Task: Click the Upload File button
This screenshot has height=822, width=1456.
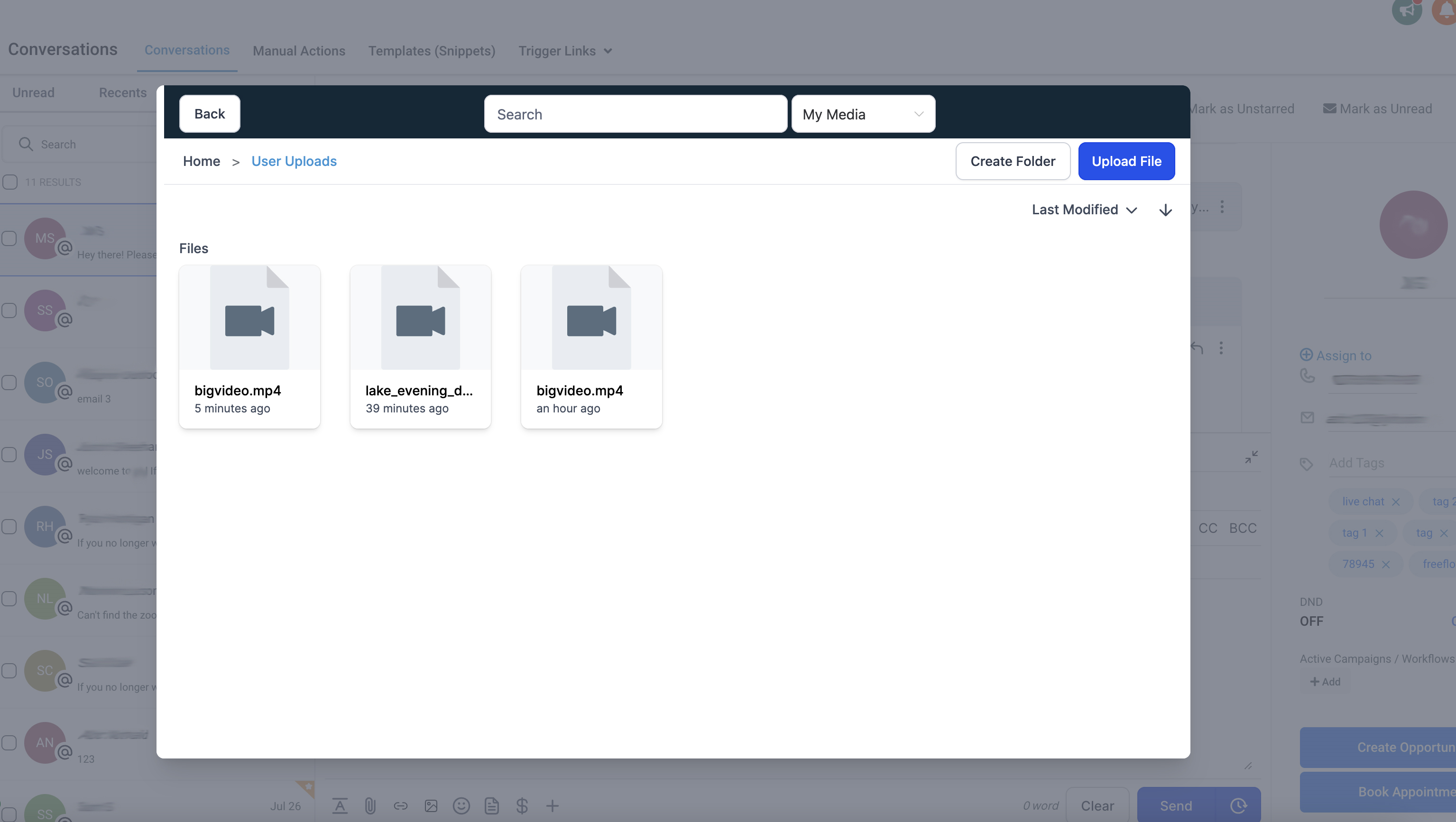Action: [x=1126, y=161]
